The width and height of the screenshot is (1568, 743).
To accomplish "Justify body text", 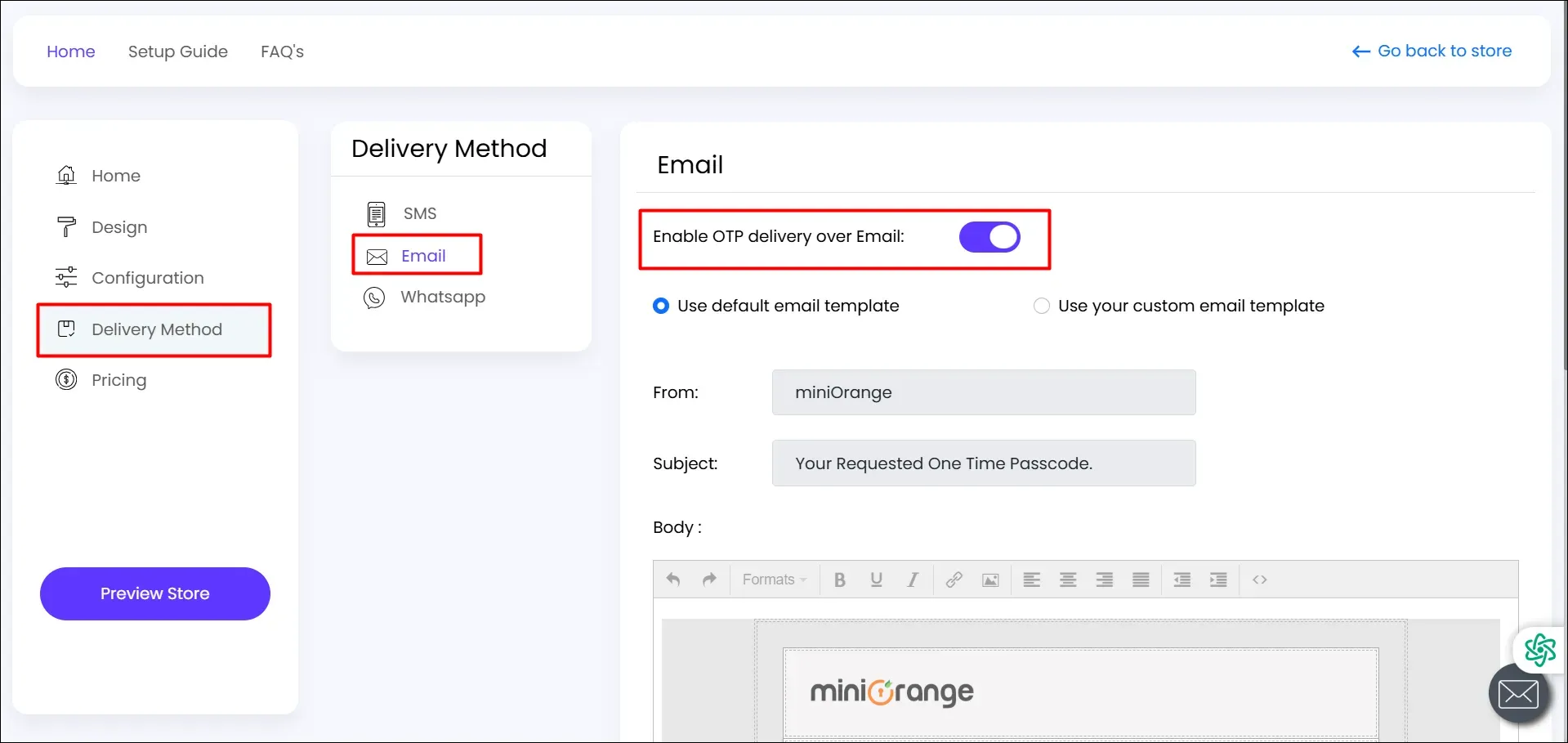I will point(1141,580).
